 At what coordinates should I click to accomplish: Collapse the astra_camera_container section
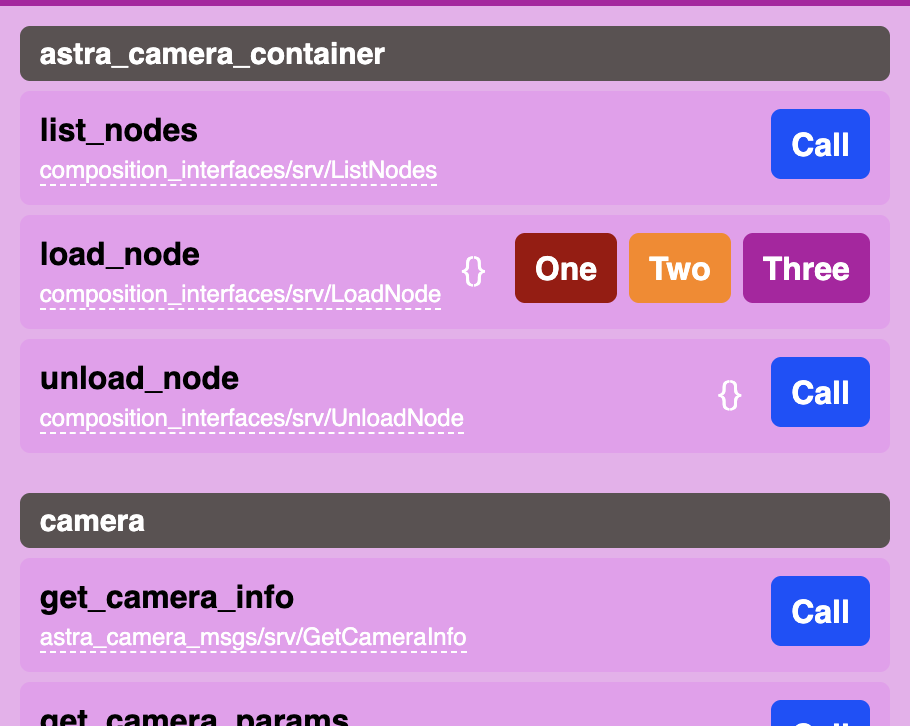(x=455, y=54)
